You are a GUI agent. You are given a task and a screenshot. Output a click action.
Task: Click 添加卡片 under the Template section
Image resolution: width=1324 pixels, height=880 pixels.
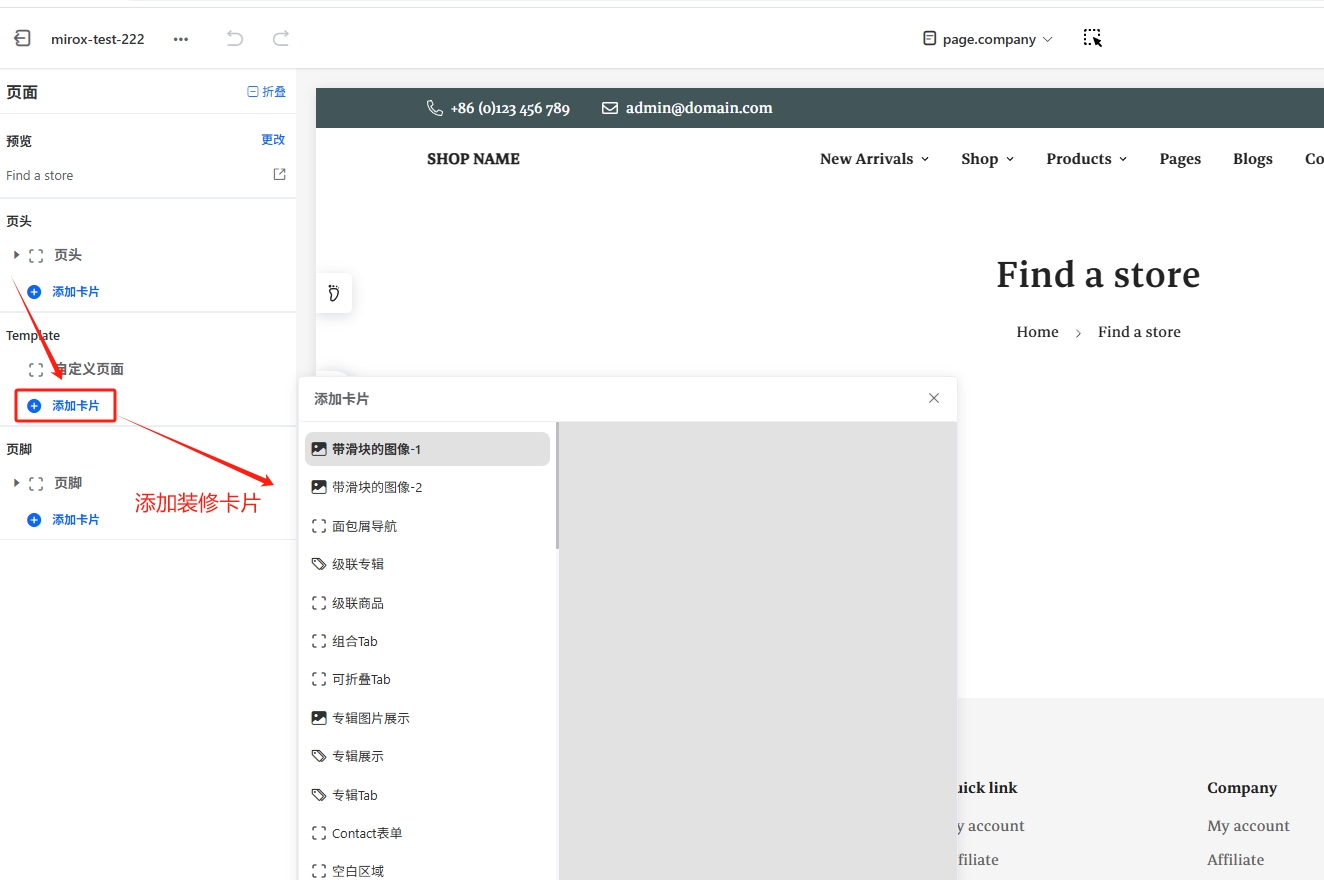[66, 406]
